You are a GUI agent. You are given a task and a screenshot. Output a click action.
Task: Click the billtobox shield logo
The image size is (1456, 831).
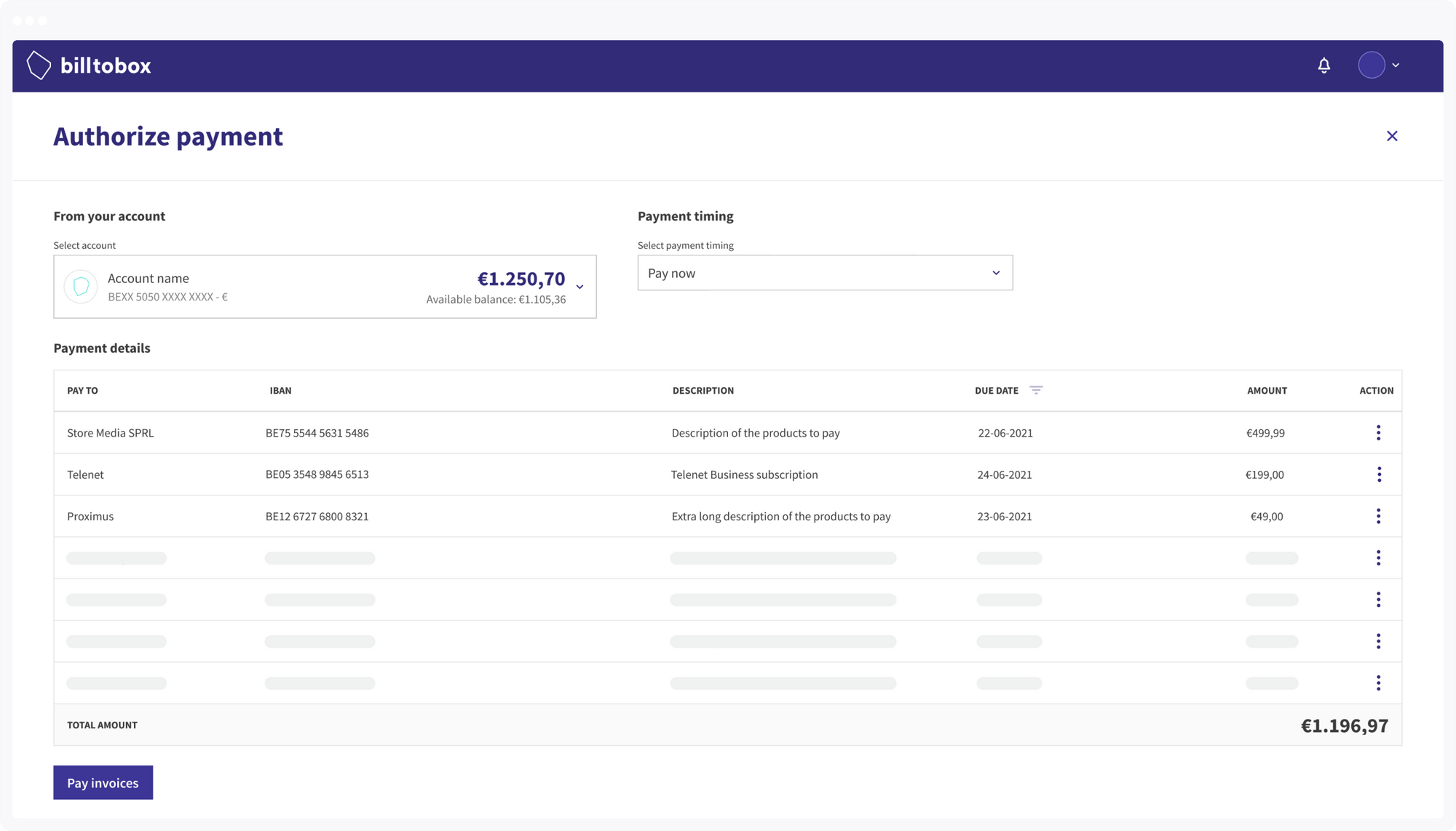pos(38,65)
